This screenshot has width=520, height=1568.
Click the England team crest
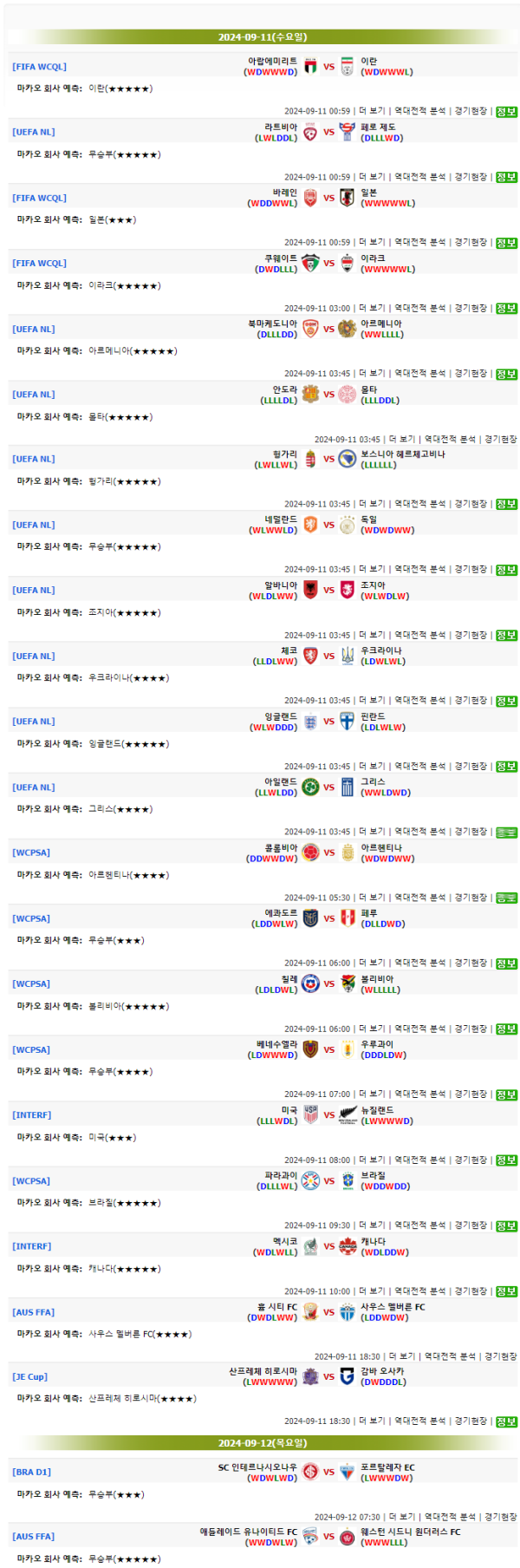pyautogui.click(x=310, y=722)
